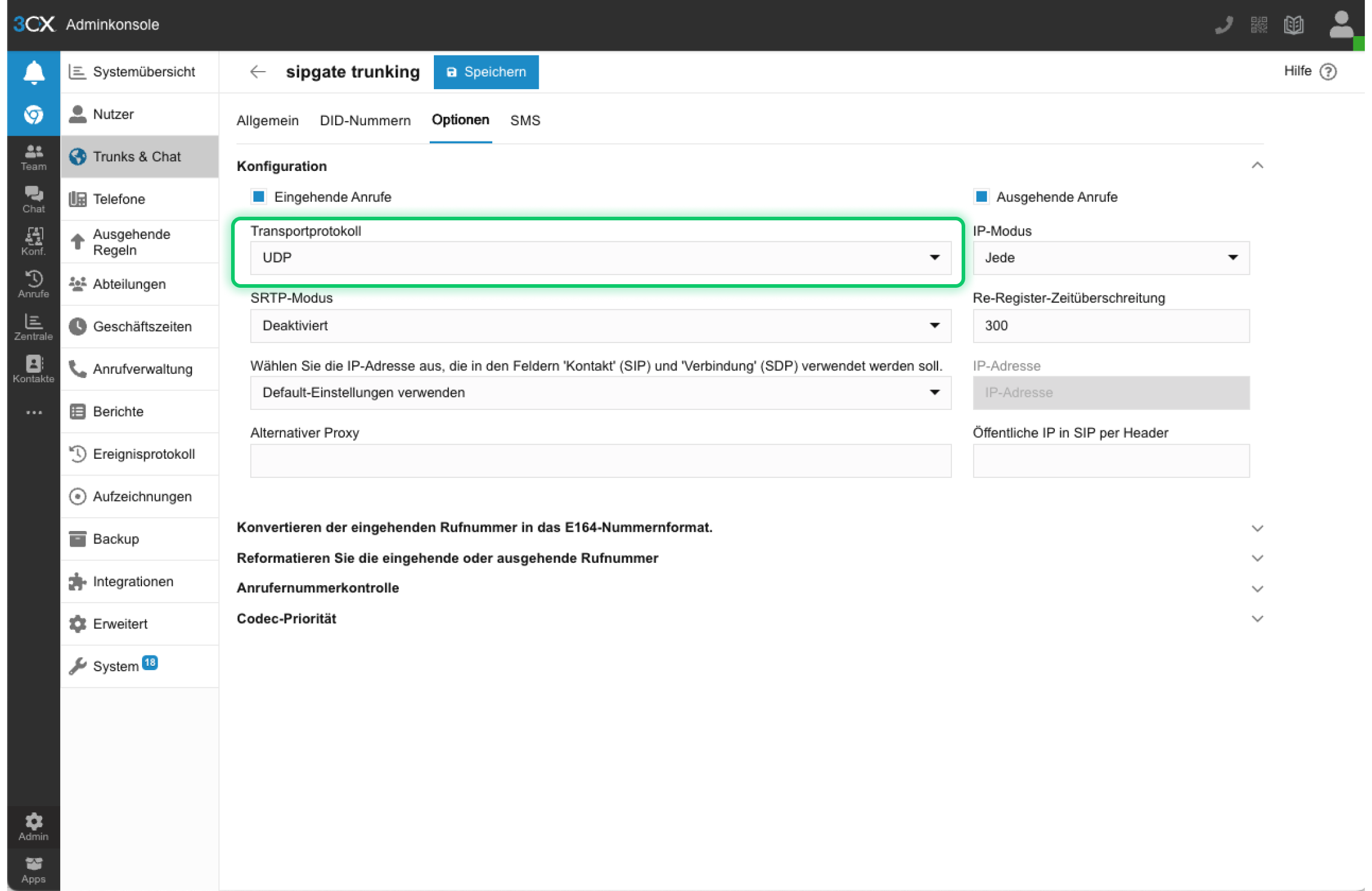1372x891 pixels.
Task: Click the user profile avatar icon
Action: tap(1341, 25)
